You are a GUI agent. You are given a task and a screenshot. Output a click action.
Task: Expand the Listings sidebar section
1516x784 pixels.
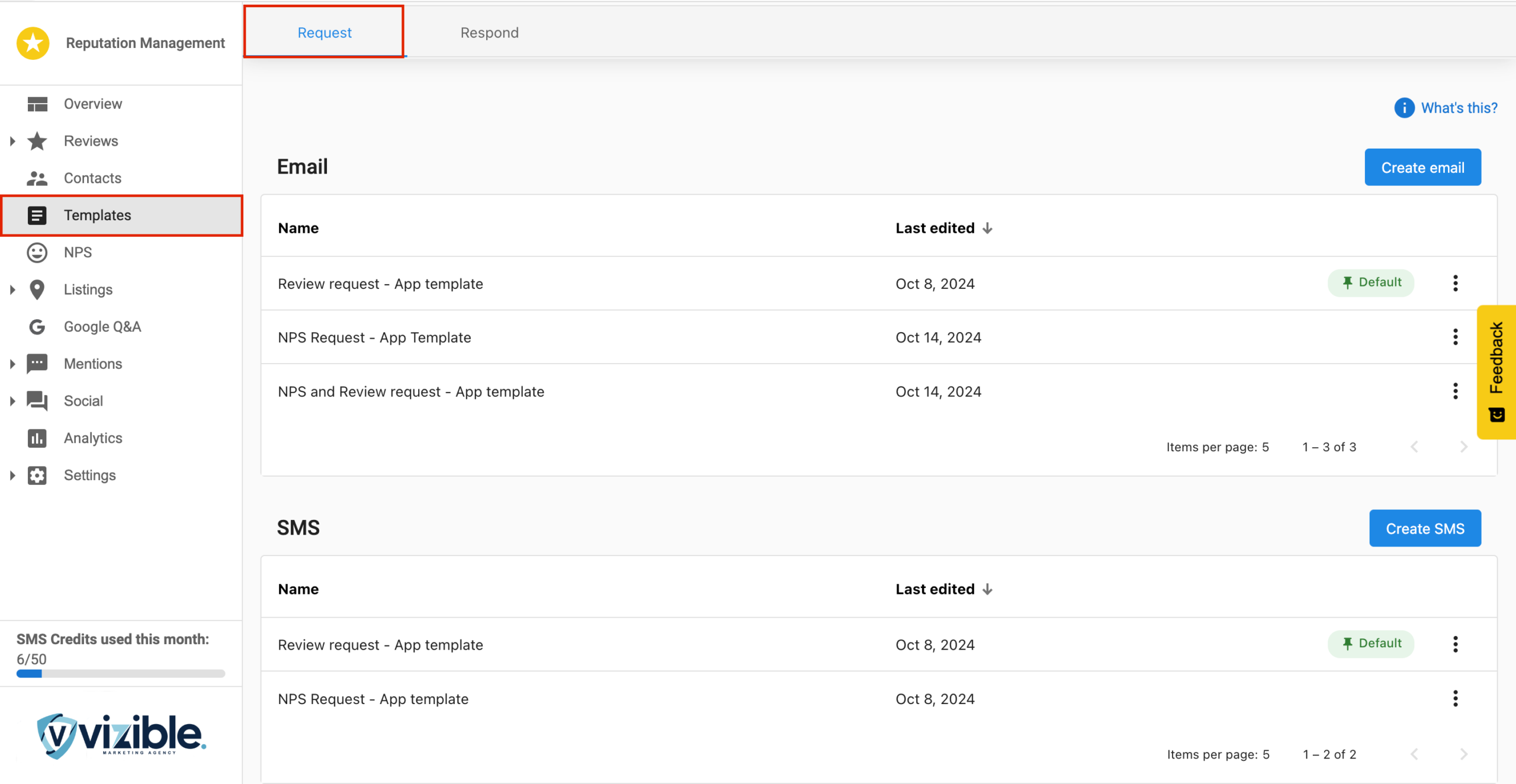pos(12,290)
